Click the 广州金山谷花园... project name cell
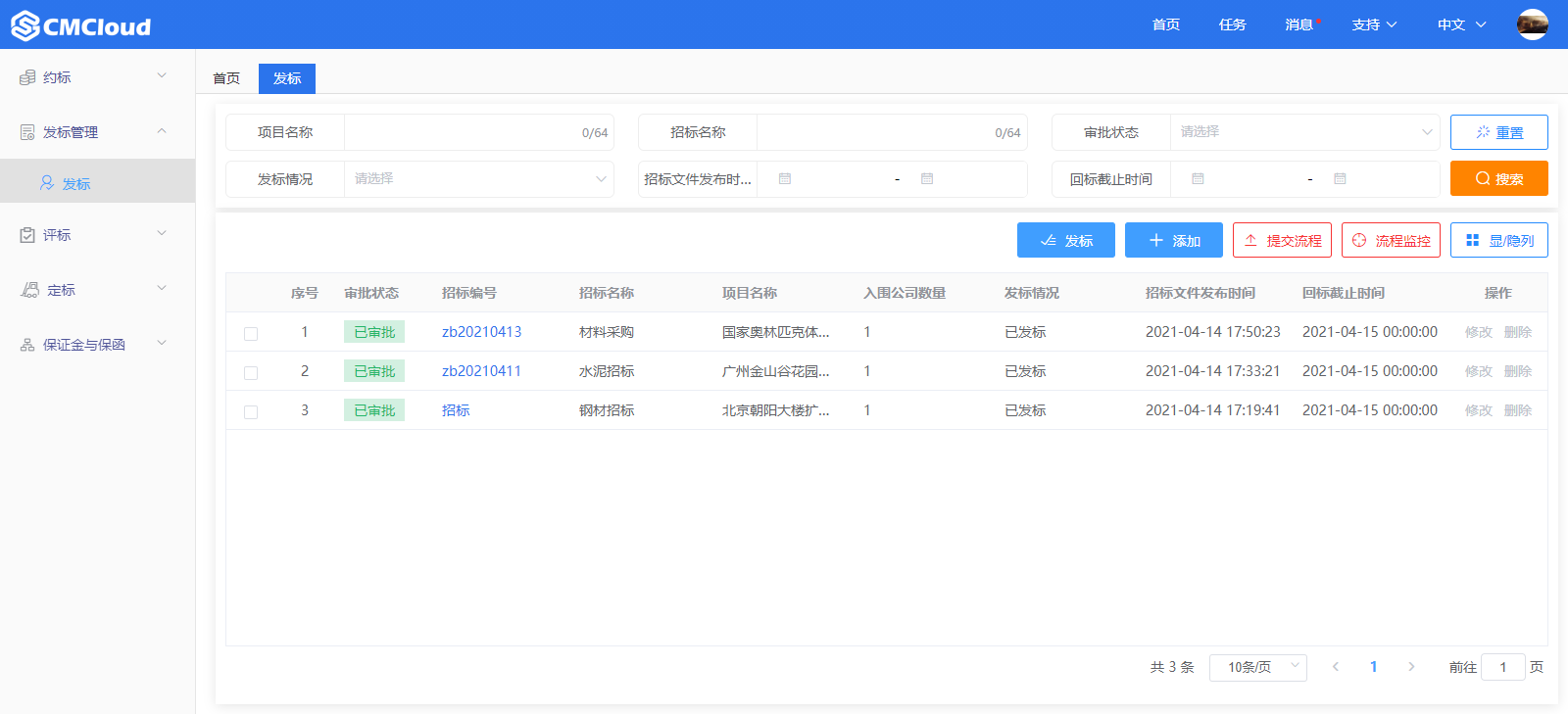 776,371
